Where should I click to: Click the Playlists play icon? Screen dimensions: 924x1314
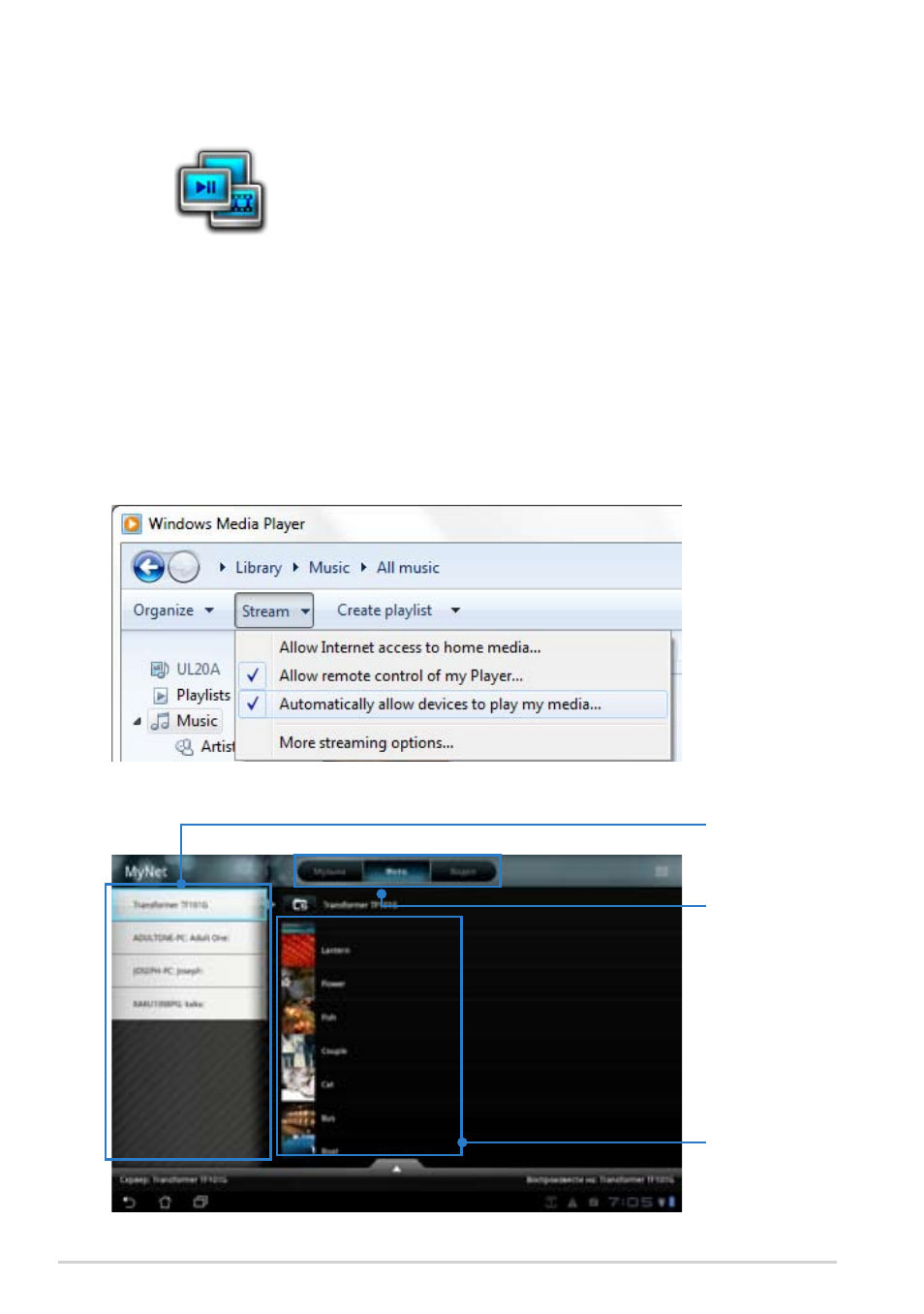[x=161, y=696]
